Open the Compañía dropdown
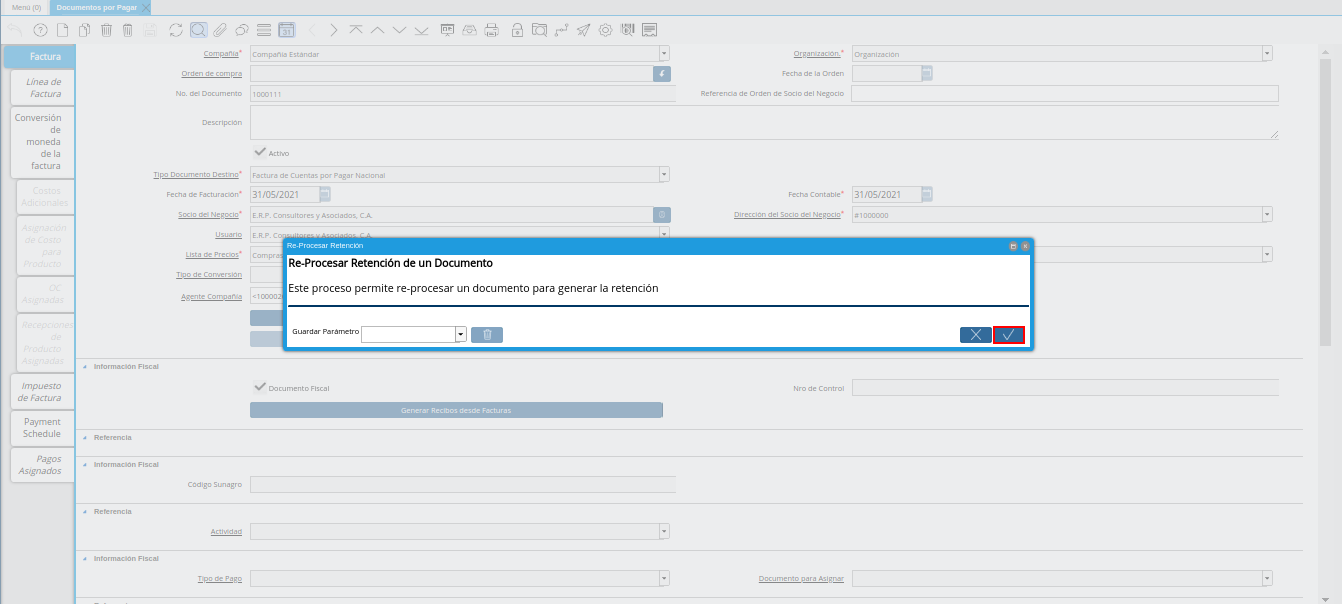Screen dimensions: 1342x604 click(x=664, y=54)
